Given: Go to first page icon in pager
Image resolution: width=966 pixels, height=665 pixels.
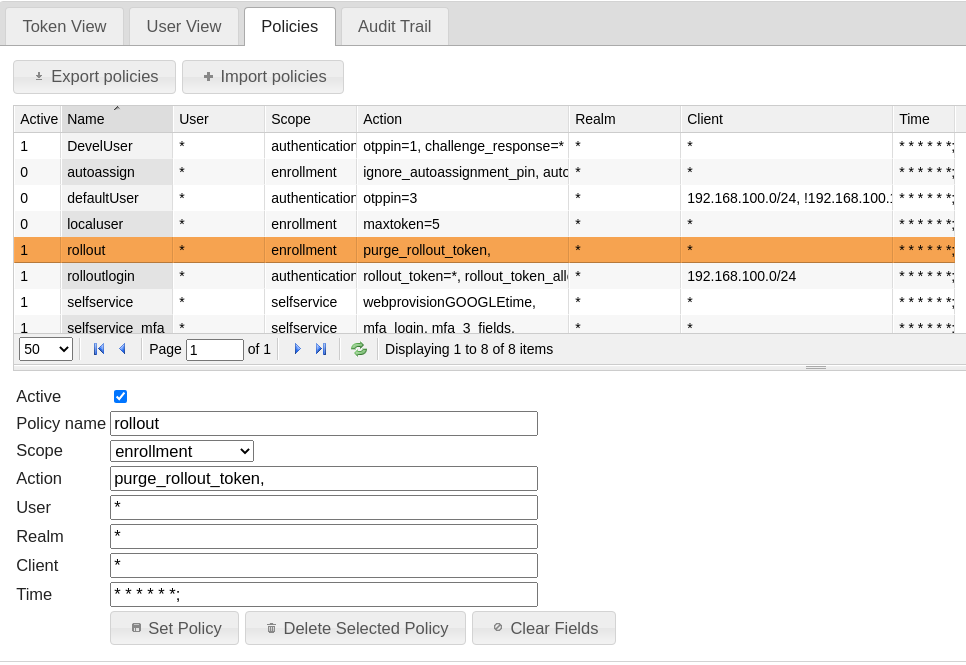Looking at the screenshot, I should (x=99, y=349).
